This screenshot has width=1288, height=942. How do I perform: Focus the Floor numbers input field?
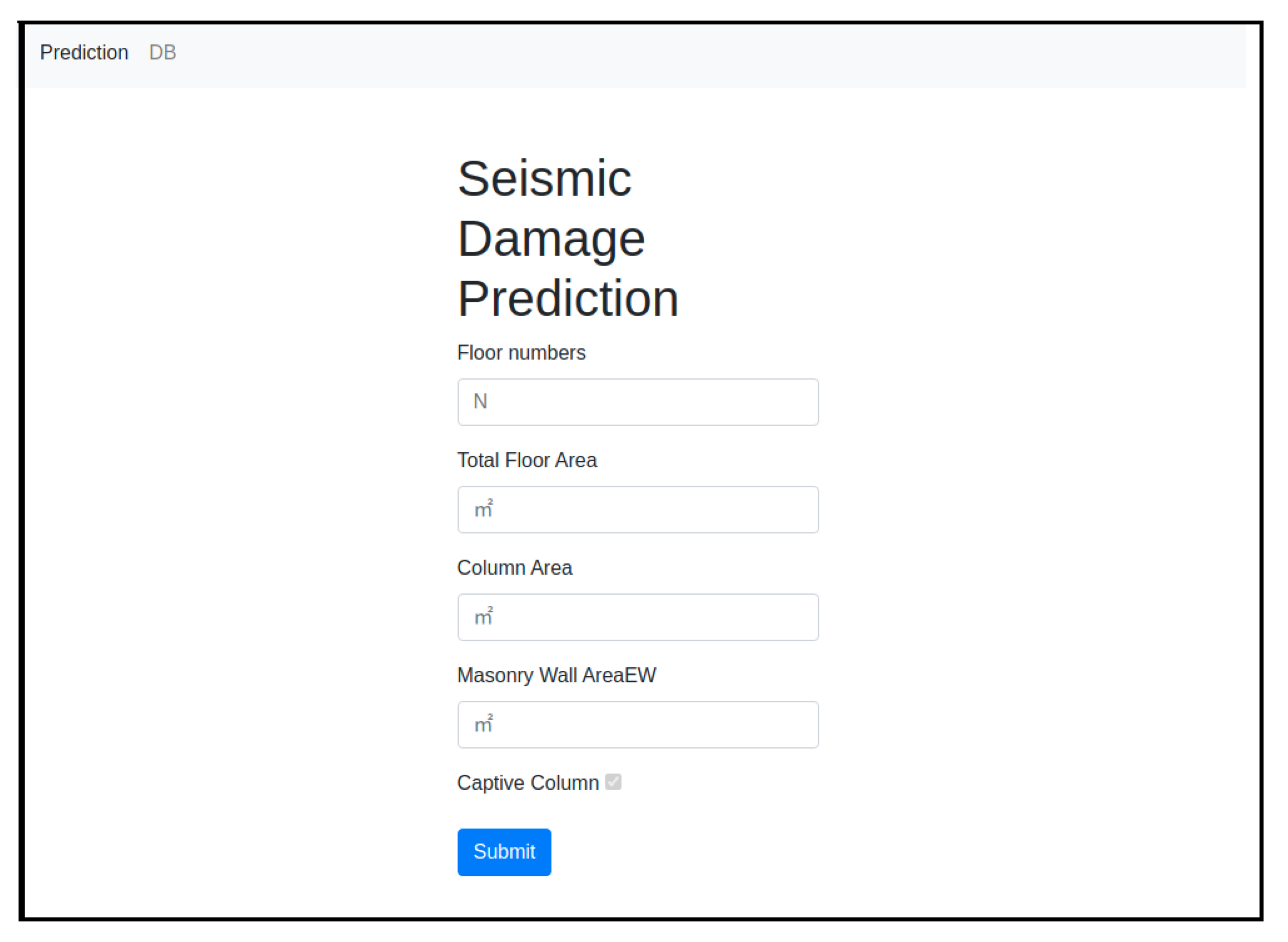638,402
